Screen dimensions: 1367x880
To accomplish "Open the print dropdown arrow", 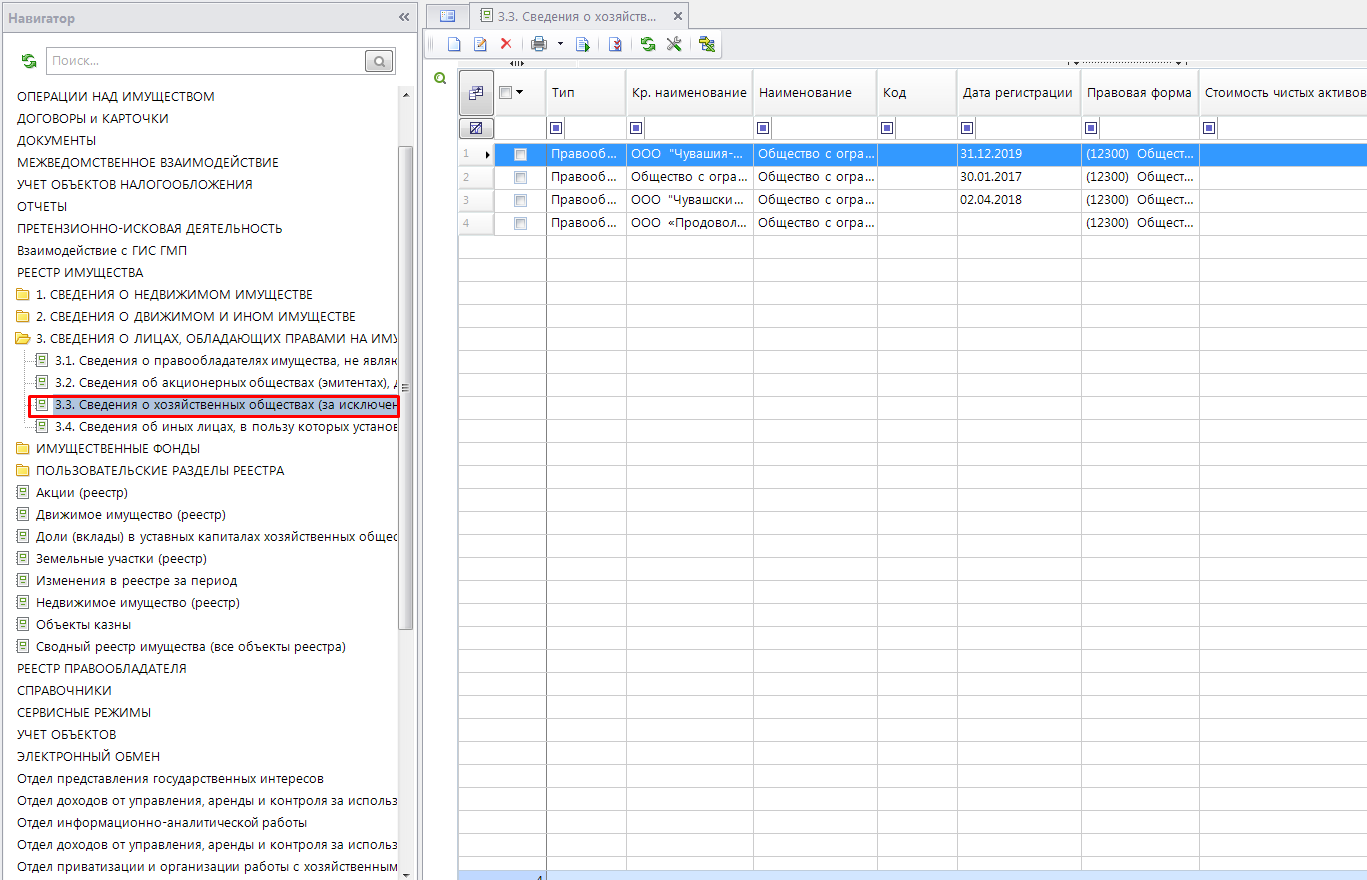I will point(560,44).
